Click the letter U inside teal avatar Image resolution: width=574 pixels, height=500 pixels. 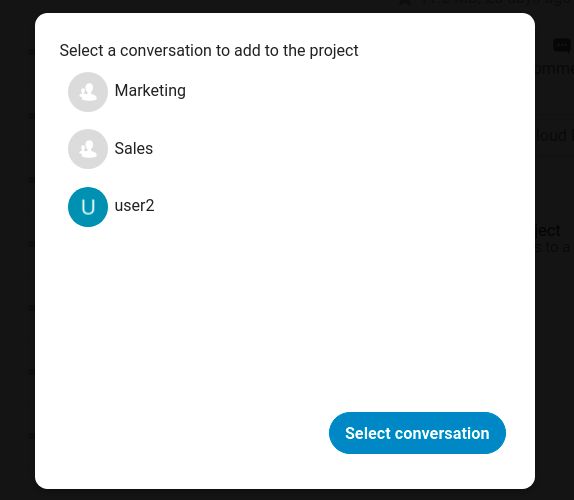click(88, 207)
